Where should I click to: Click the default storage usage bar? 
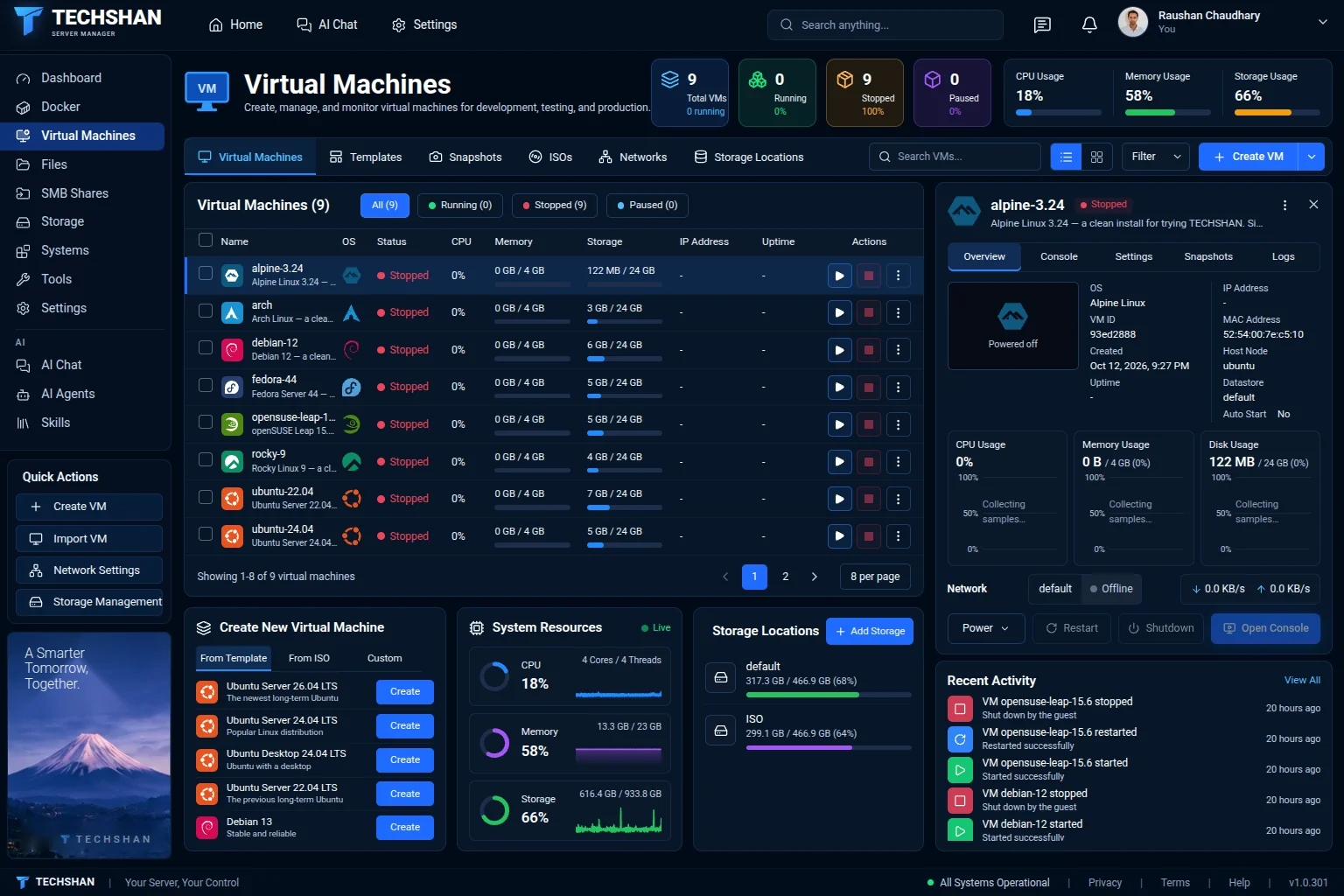(828, 695)
